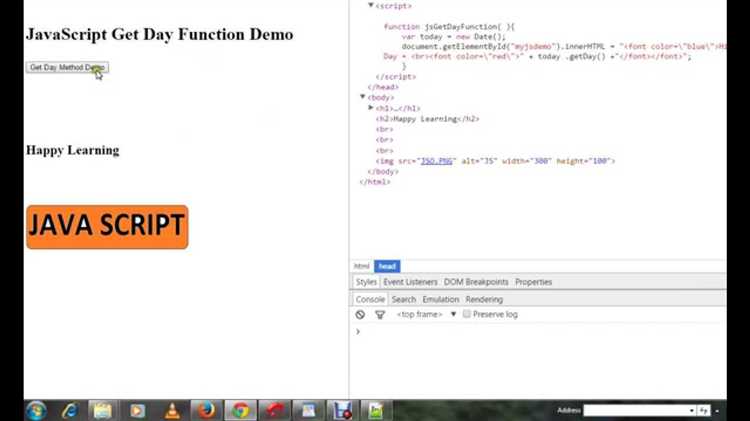This screenshot has width=750, height=421.
Task: Open the Rendering drawer tab
Action: (x=484, y=299)
